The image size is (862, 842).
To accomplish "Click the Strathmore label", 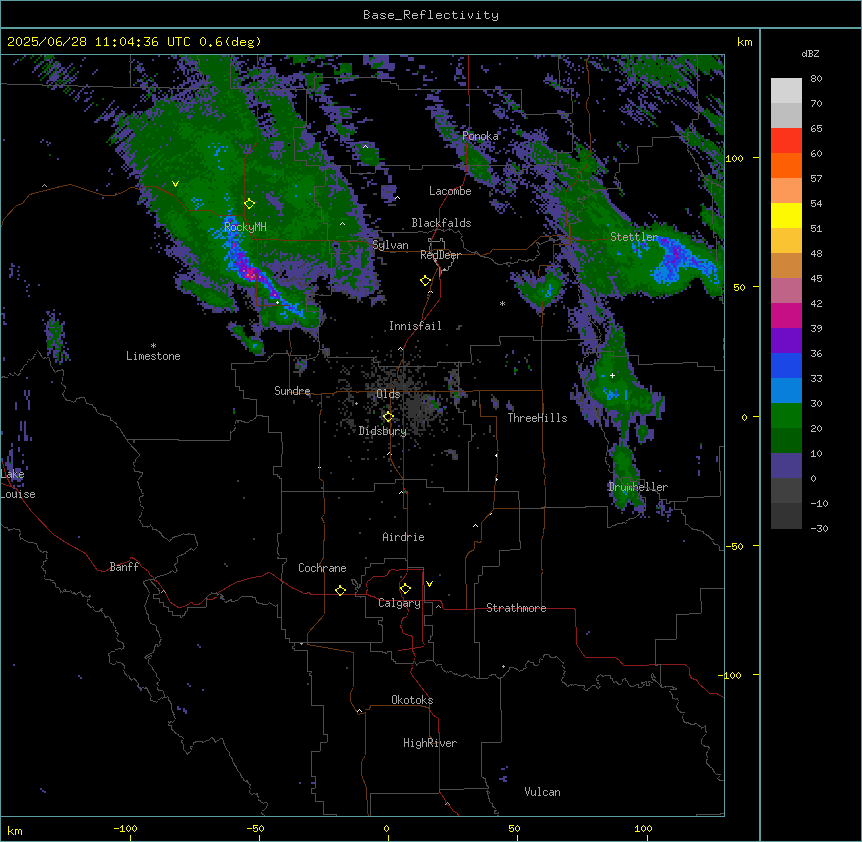I will 516,608.
